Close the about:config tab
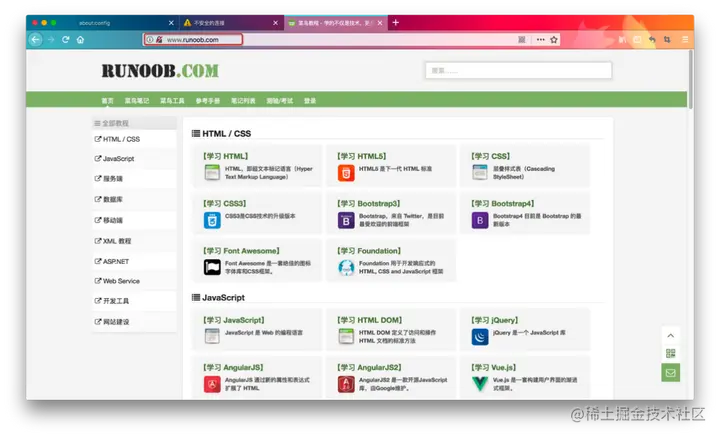Image resolution: width=720 pixels, height=437 pixels. tap(171, 23)
